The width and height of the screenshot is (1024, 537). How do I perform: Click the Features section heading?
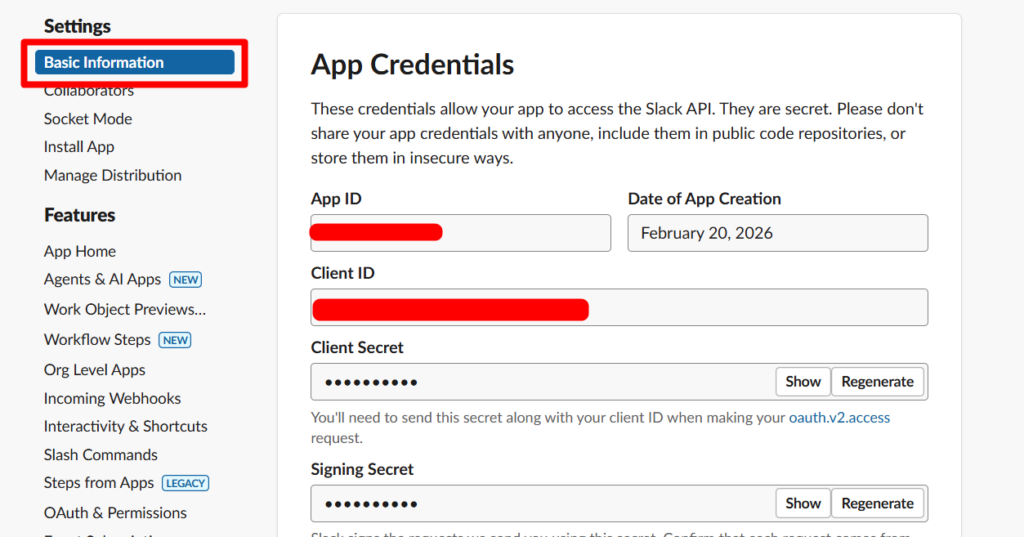(80, 215)
